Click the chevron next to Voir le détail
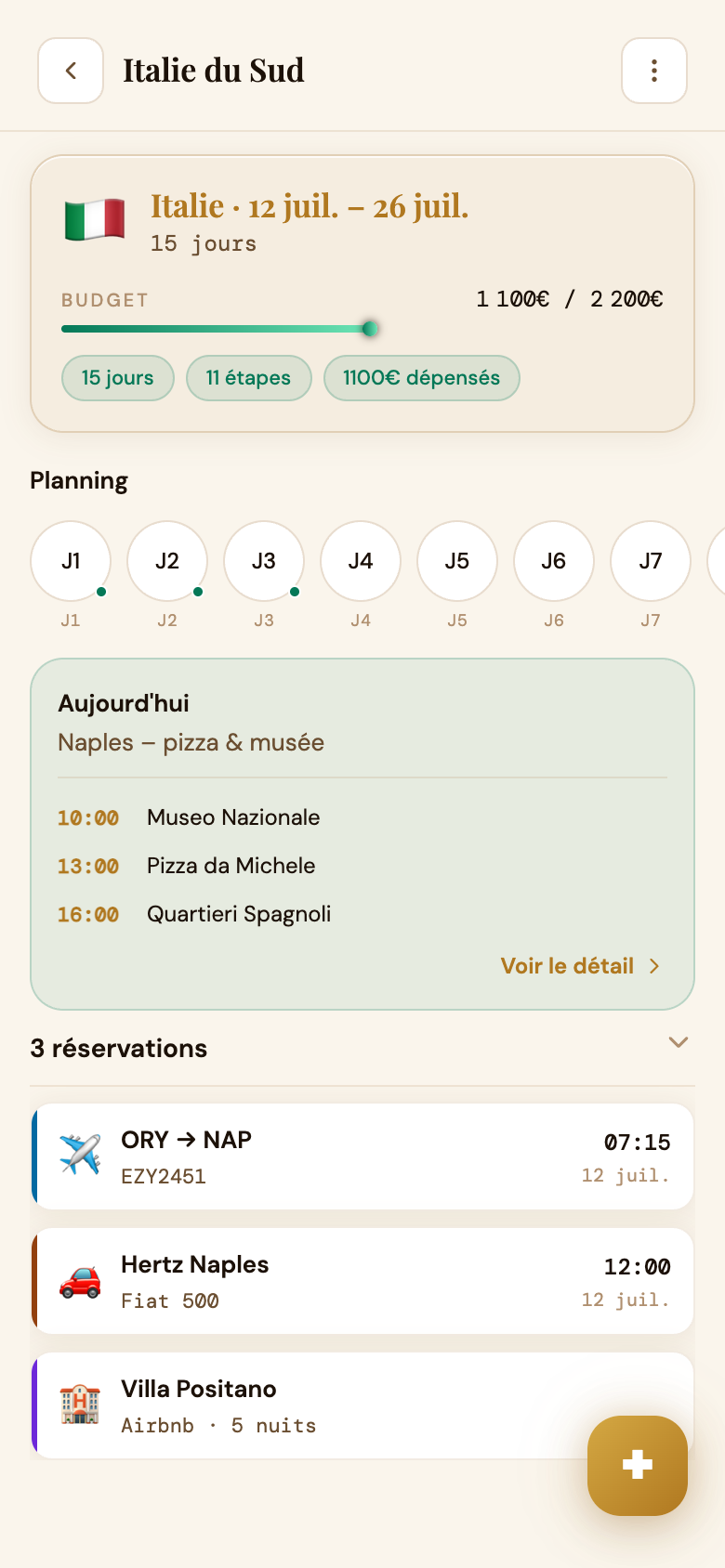Screen dimensions: 725x1568 coord(654,966)
